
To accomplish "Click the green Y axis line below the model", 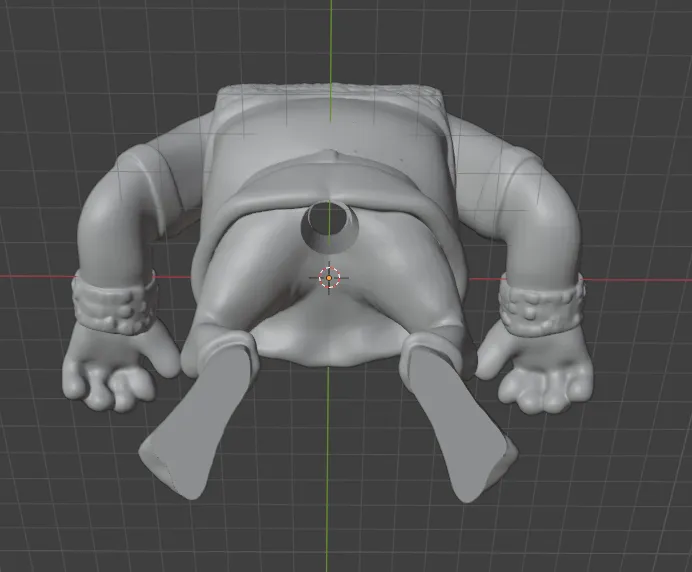I will point(327,470).
